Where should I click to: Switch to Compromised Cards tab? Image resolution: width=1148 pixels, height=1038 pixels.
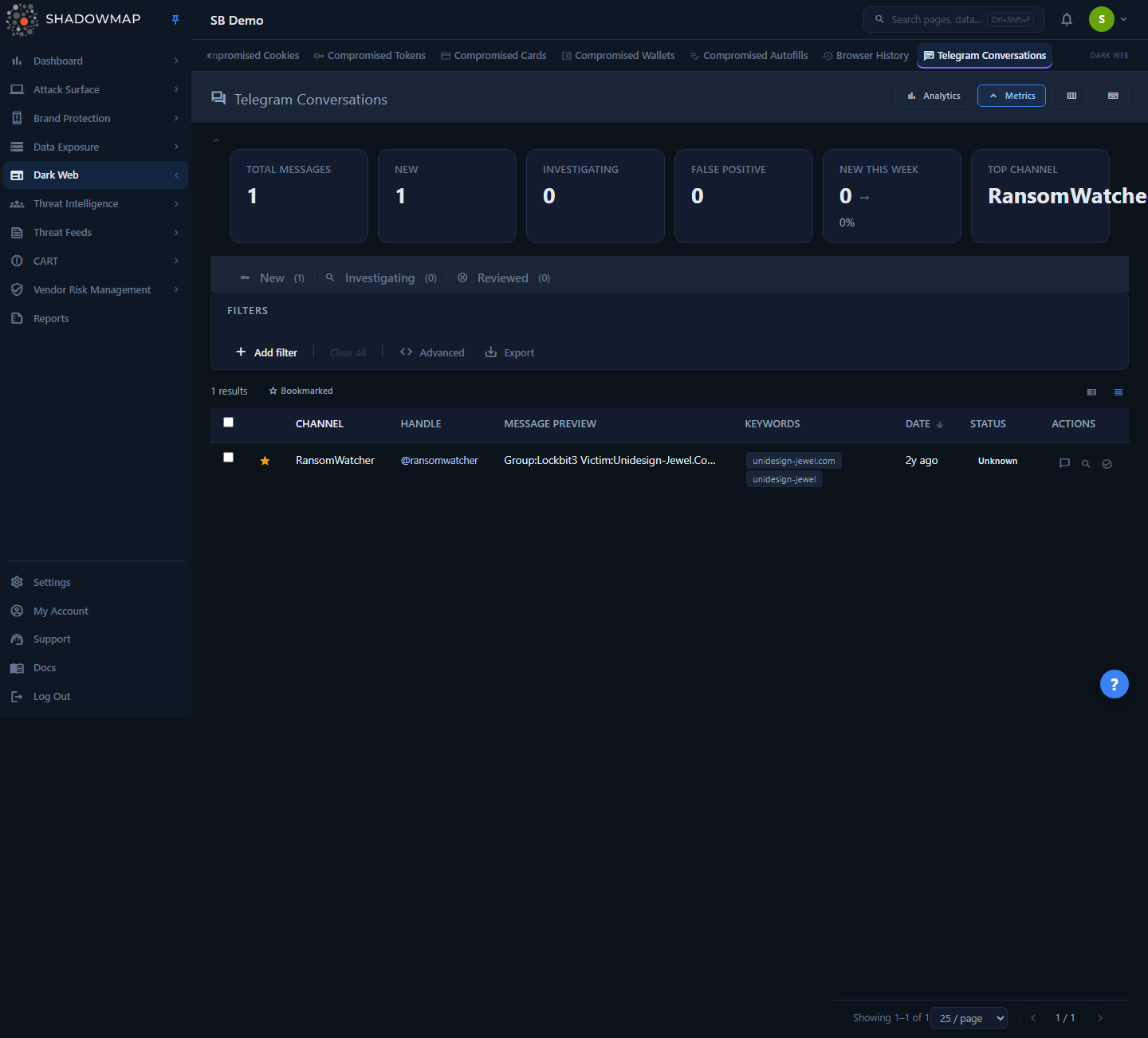[493, 56]
